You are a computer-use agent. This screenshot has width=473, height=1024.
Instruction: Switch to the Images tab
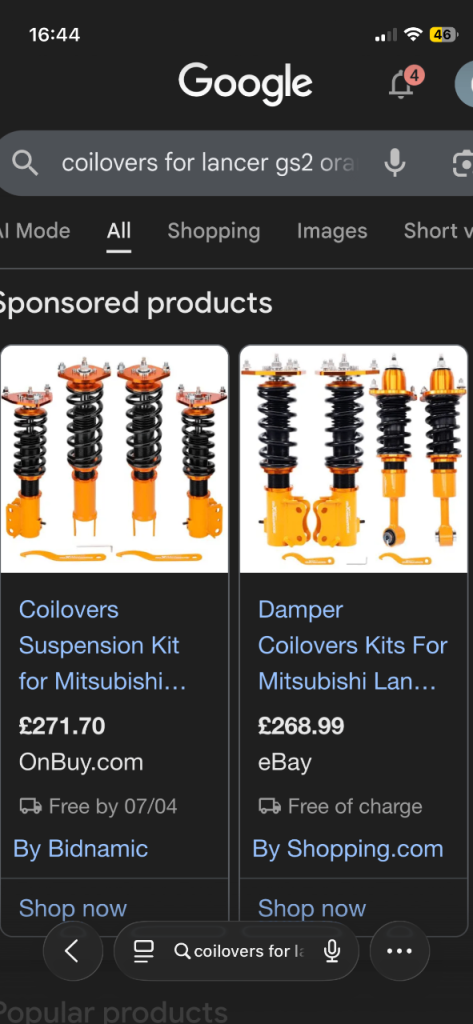(x=332, y=231)
